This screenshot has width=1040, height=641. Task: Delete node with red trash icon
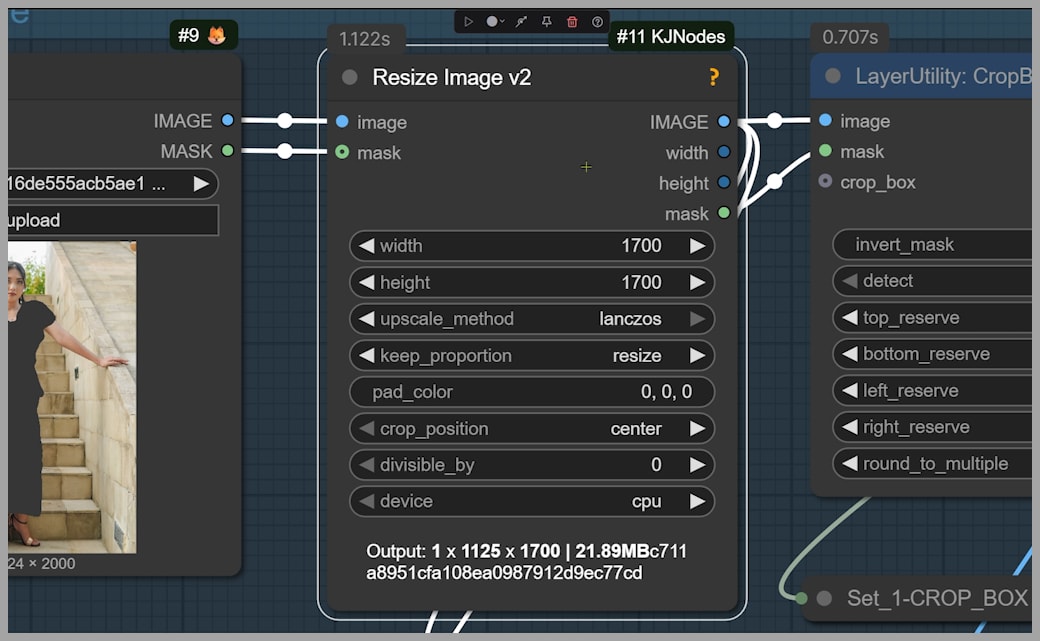tap(572, 21)
